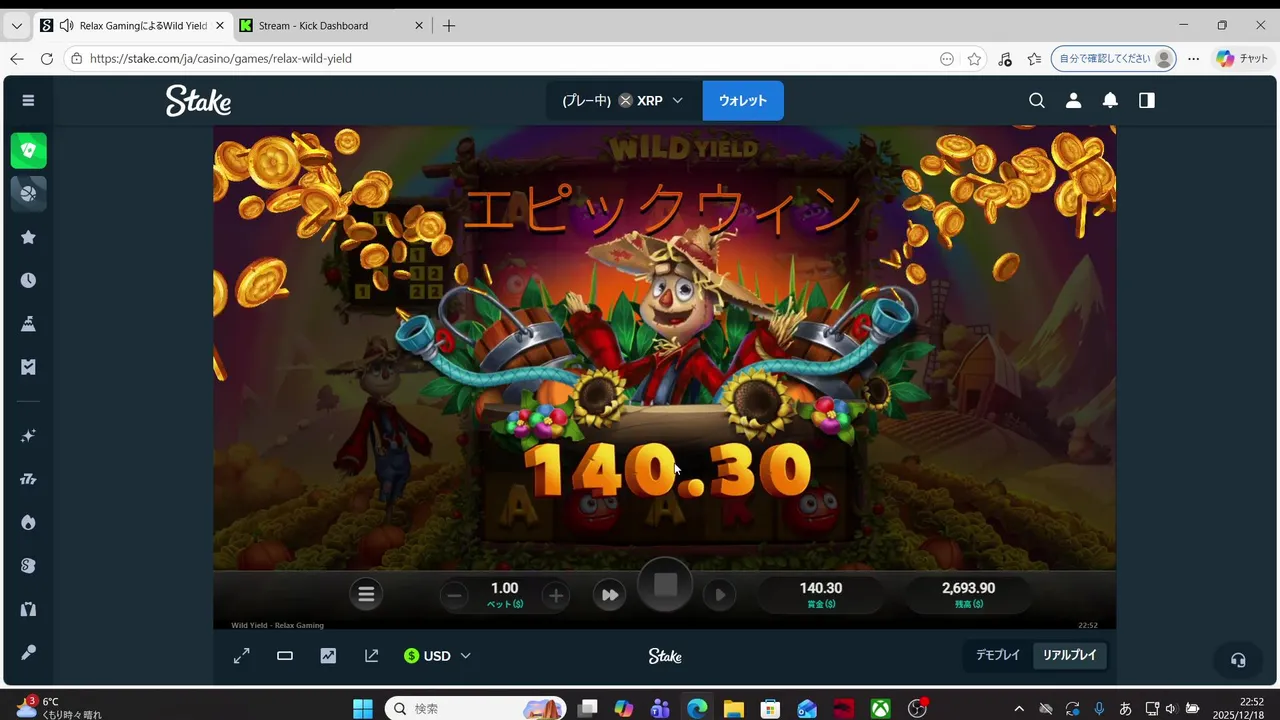Viewport: 1280px width, 720px height.
Task: Switch to デモプレイ demo play mode
Action: 998,655
